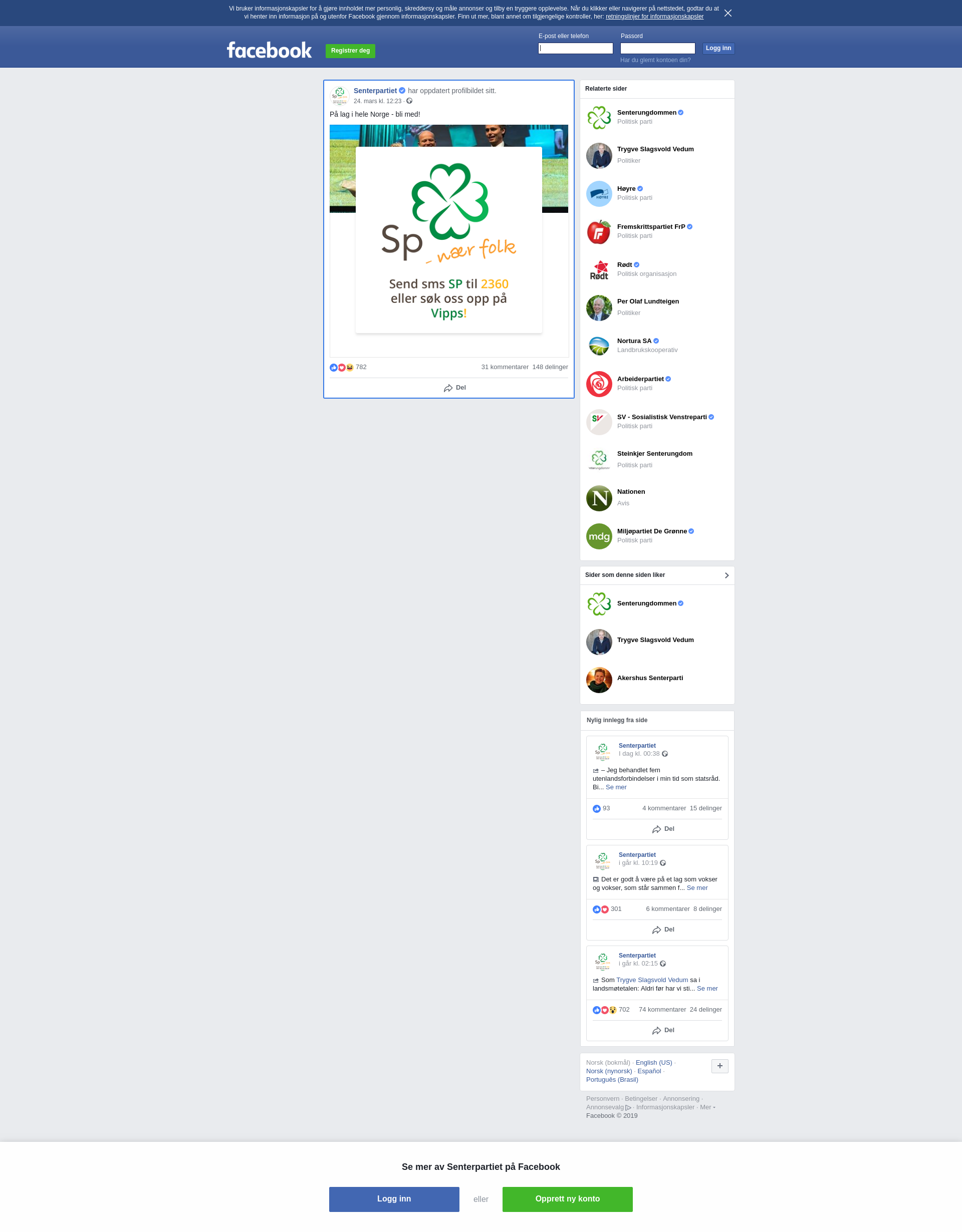Open the Arbeiderpartiet rose logo

click(599, 384)
